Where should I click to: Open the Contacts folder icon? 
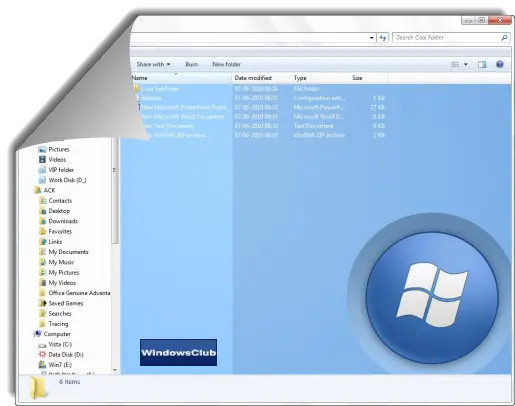click(x=43, y=201)
